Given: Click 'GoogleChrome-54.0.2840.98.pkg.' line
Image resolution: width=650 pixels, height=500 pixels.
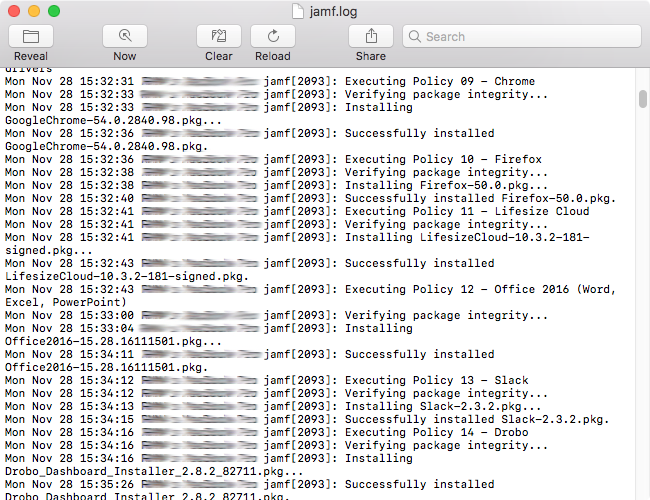Looking at the screenshot, I should (107, 146).
